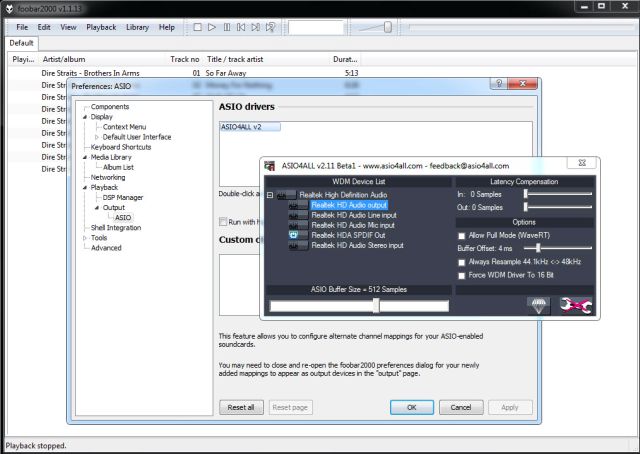Click the Next track icon
640x454 pixels.
click(x=256, y=27)
